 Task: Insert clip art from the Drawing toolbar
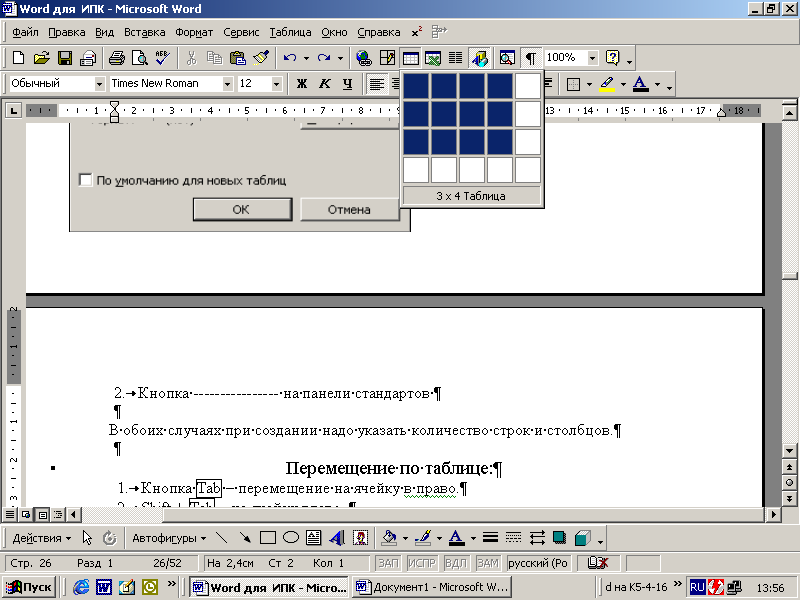(360, 538)
